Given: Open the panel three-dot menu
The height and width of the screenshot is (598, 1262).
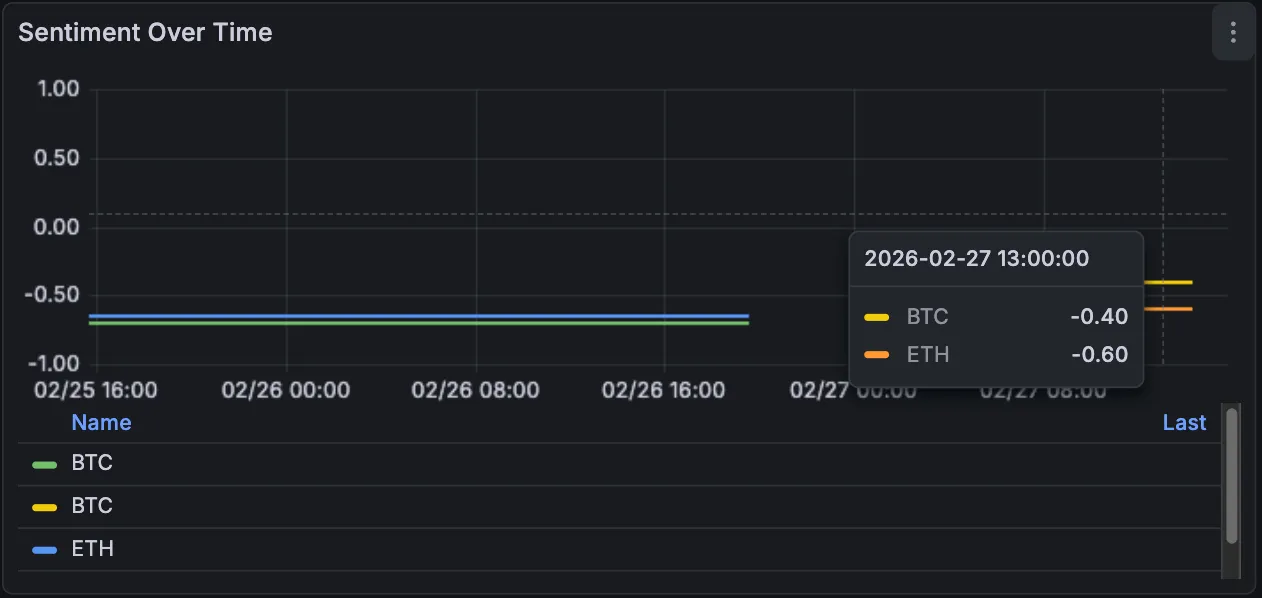Looking at the screenshot, I should click(1233, 33).
